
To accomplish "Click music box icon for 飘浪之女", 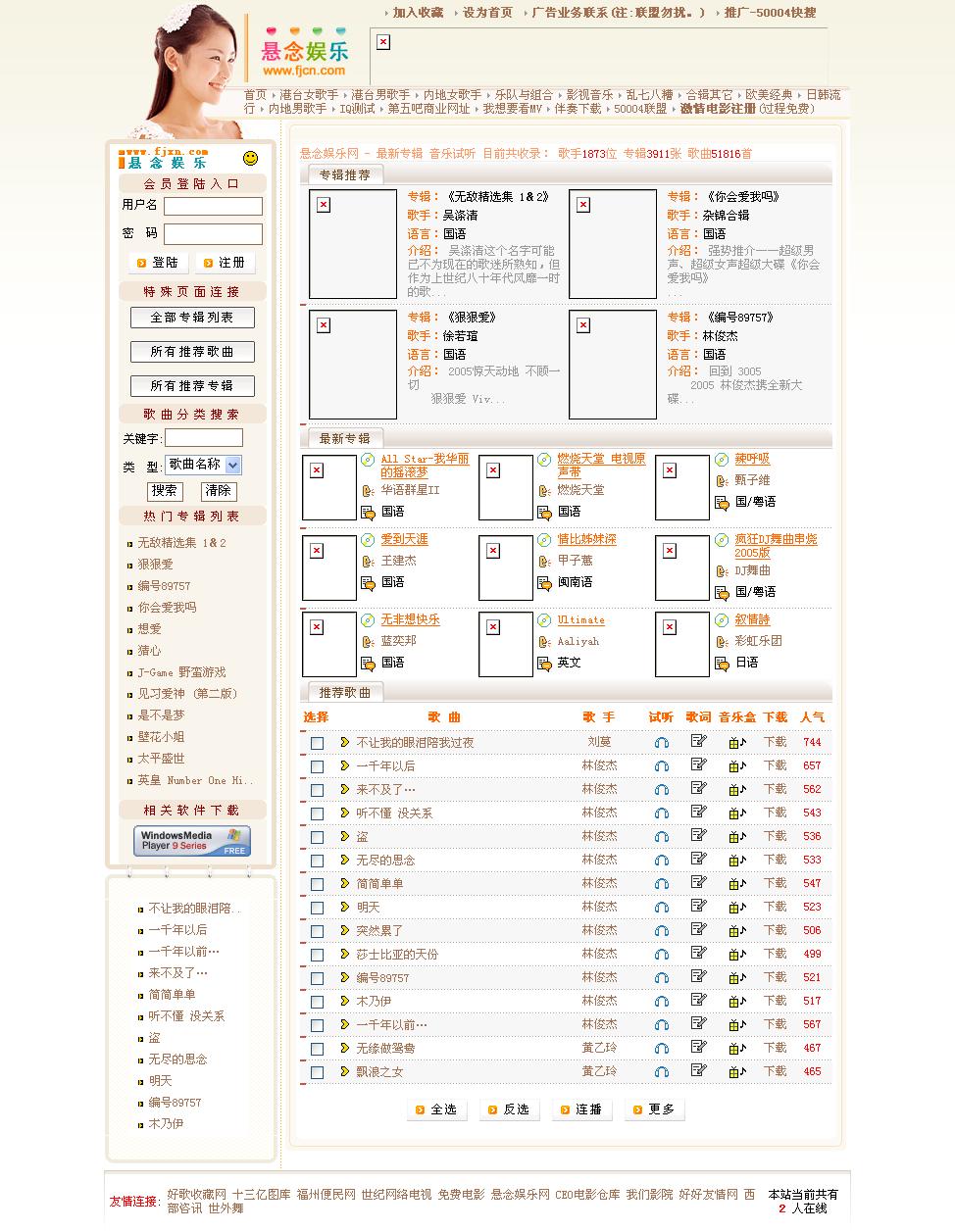I will point(737,1072).
